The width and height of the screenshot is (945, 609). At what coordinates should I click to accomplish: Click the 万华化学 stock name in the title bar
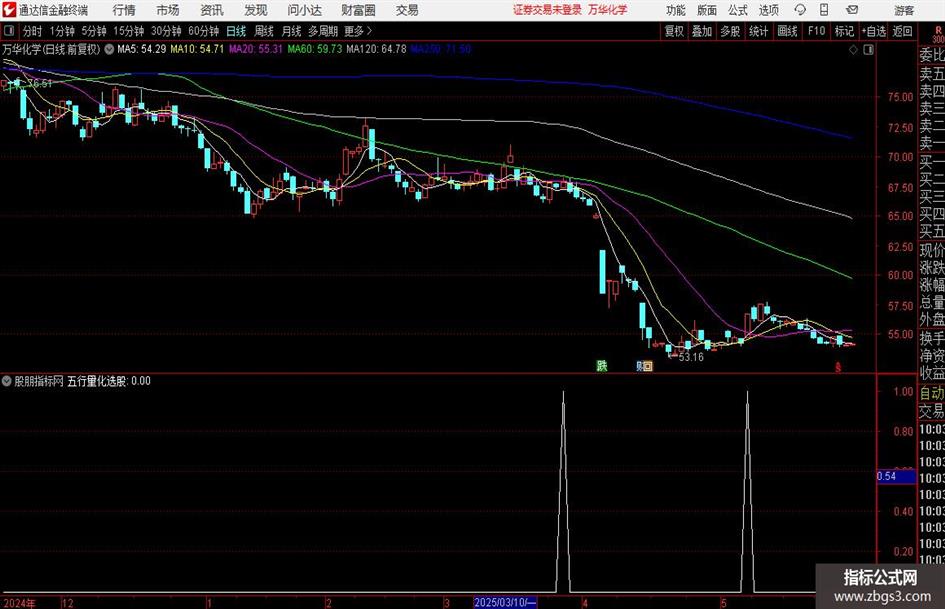click(x=608, y=10)
